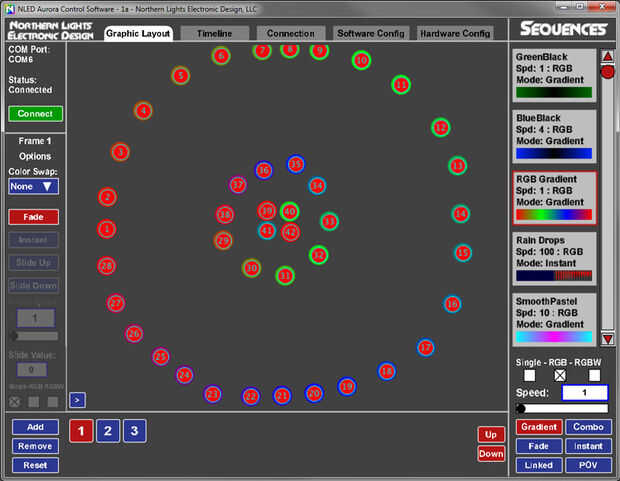Select LED pixel 12 on outer ring
Viewport: 620px width, 481px height.
440,127
